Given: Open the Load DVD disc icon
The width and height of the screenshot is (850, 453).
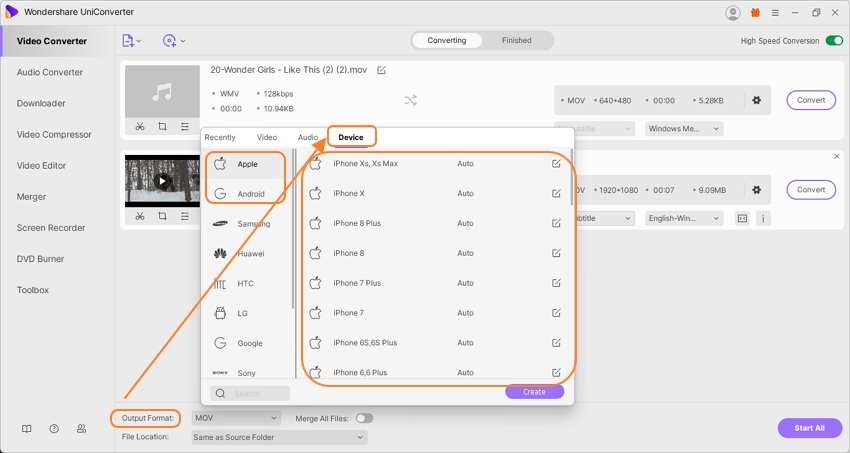Looking at the screenshot, I should [x=169, y=41].
